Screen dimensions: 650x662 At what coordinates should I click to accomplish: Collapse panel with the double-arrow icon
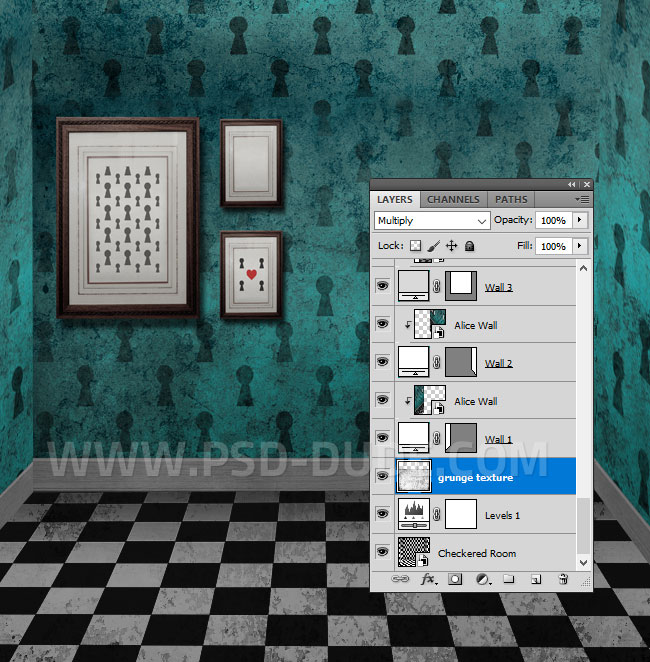[571, 184]
